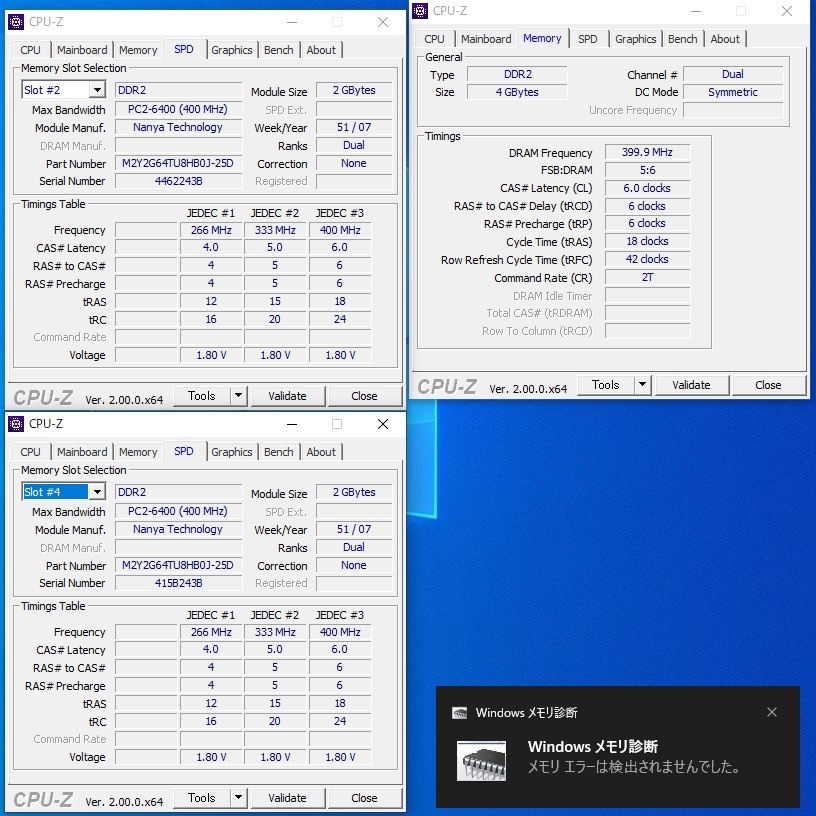This screenshot has height=816, width=816.
Task: Select Memory tab in top-right window
Action: 542,38
